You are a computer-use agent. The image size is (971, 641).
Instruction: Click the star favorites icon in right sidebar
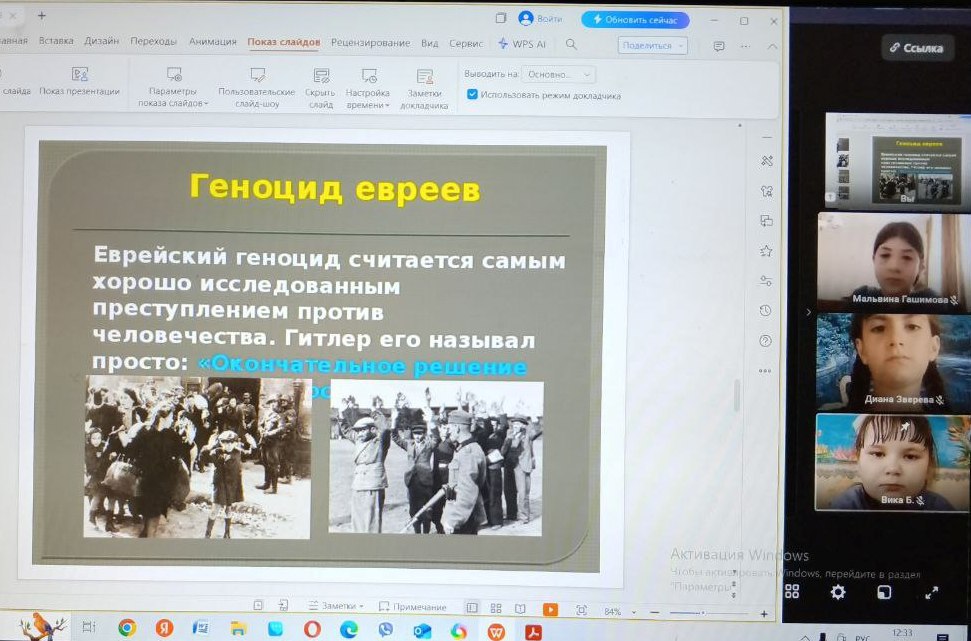(x=766, y=251)
